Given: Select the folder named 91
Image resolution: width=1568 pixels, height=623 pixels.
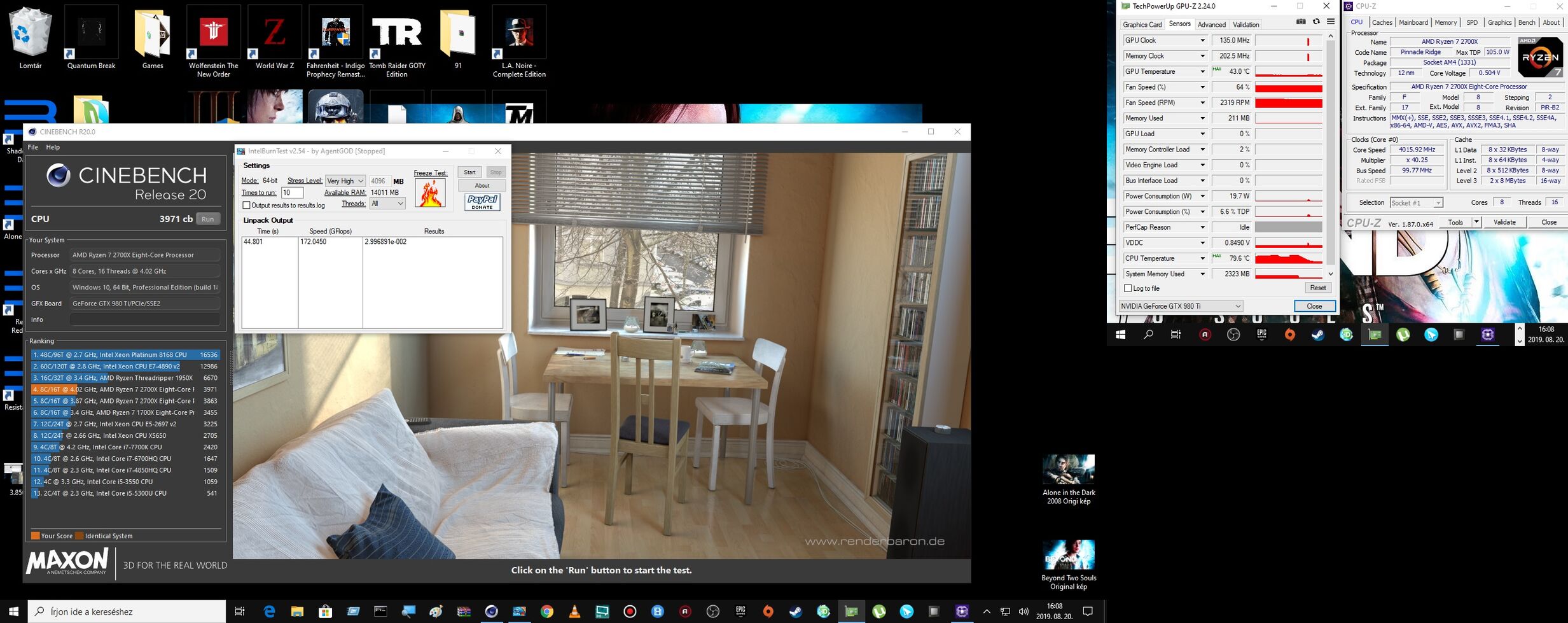Looking at the screenshot, I should (458, 38).
